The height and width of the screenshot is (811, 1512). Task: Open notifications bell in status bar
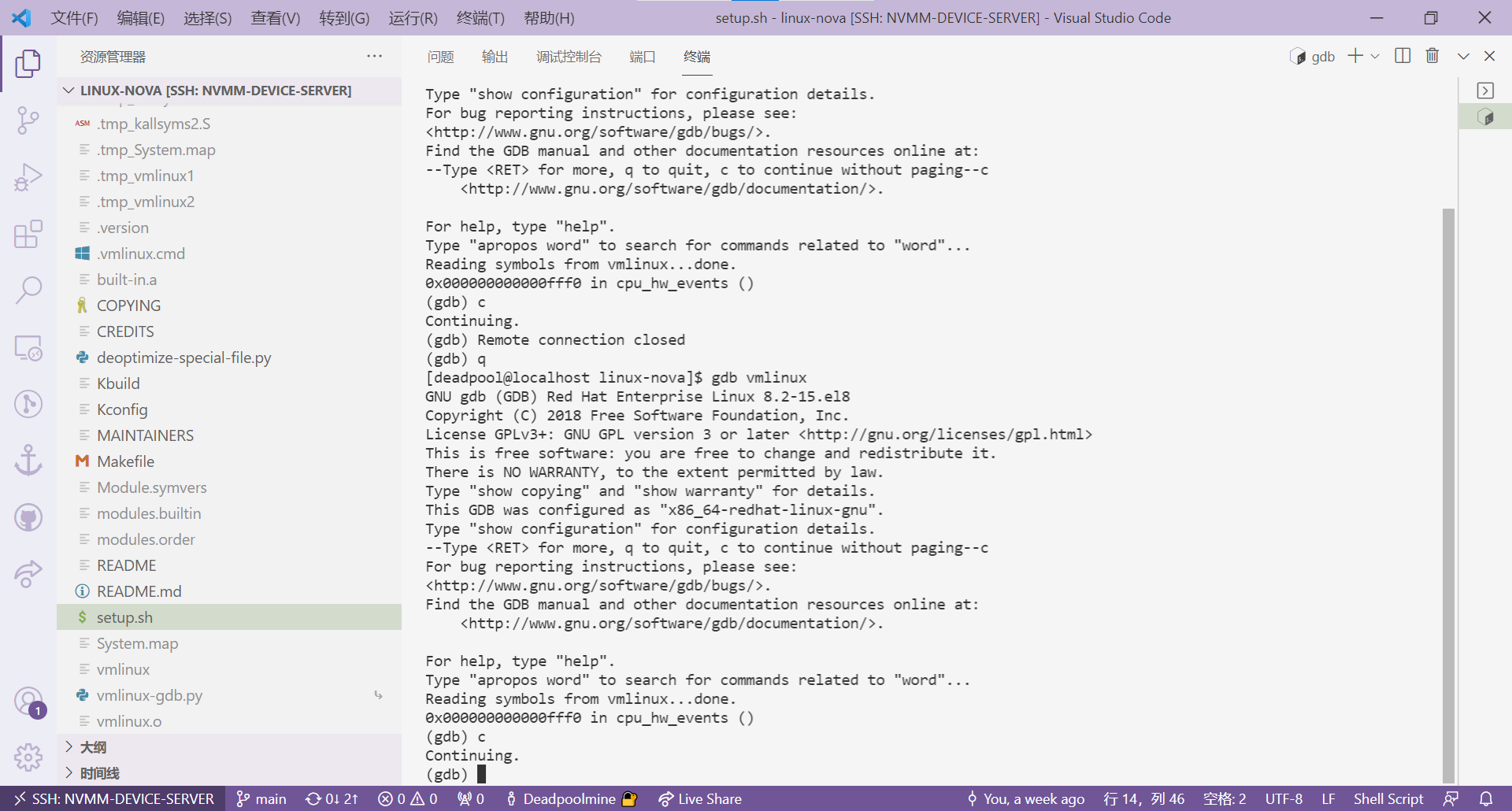point(1486,798)
